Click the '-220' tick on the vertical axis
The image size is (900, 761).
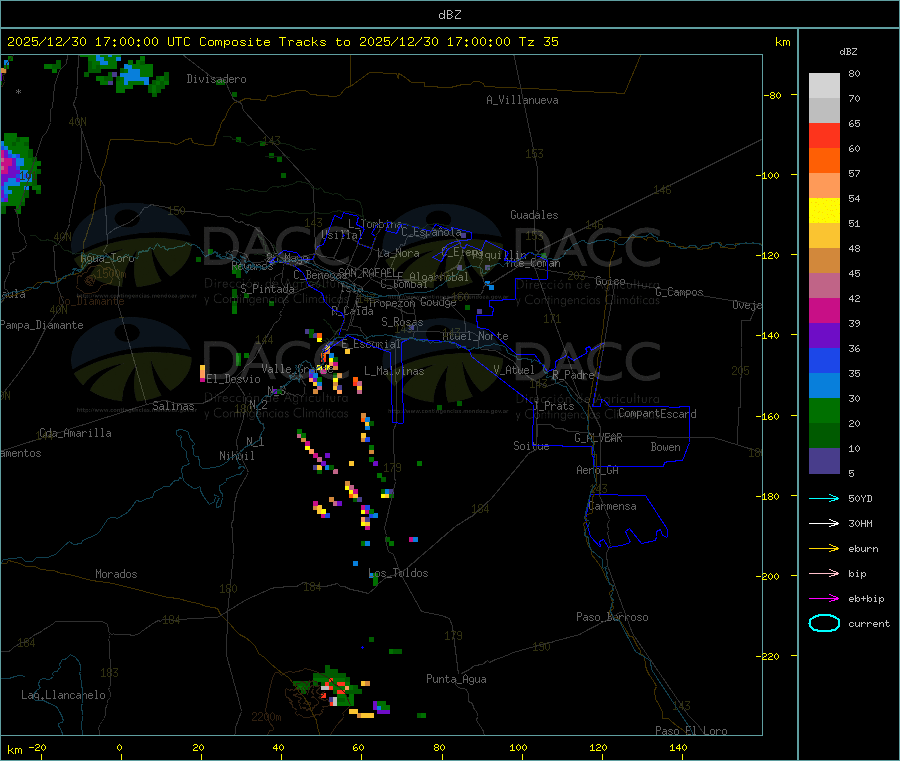pyautogui.click(x=770, y=656)
